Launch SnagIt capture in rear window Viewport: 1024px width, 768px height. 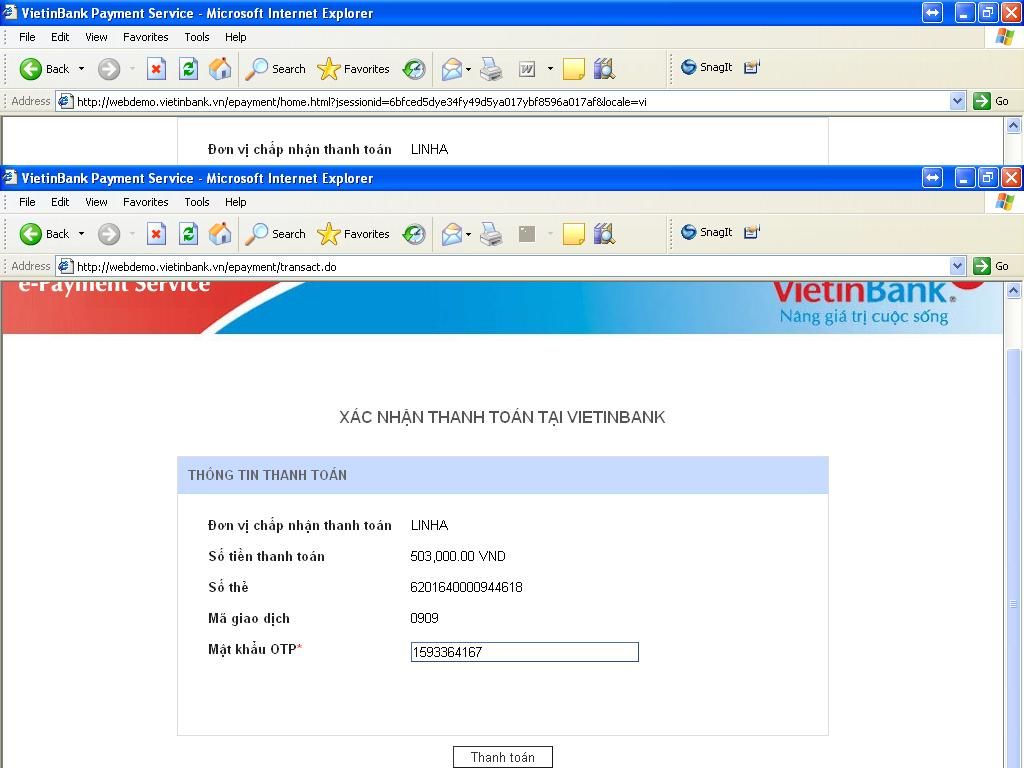(707, 67)
